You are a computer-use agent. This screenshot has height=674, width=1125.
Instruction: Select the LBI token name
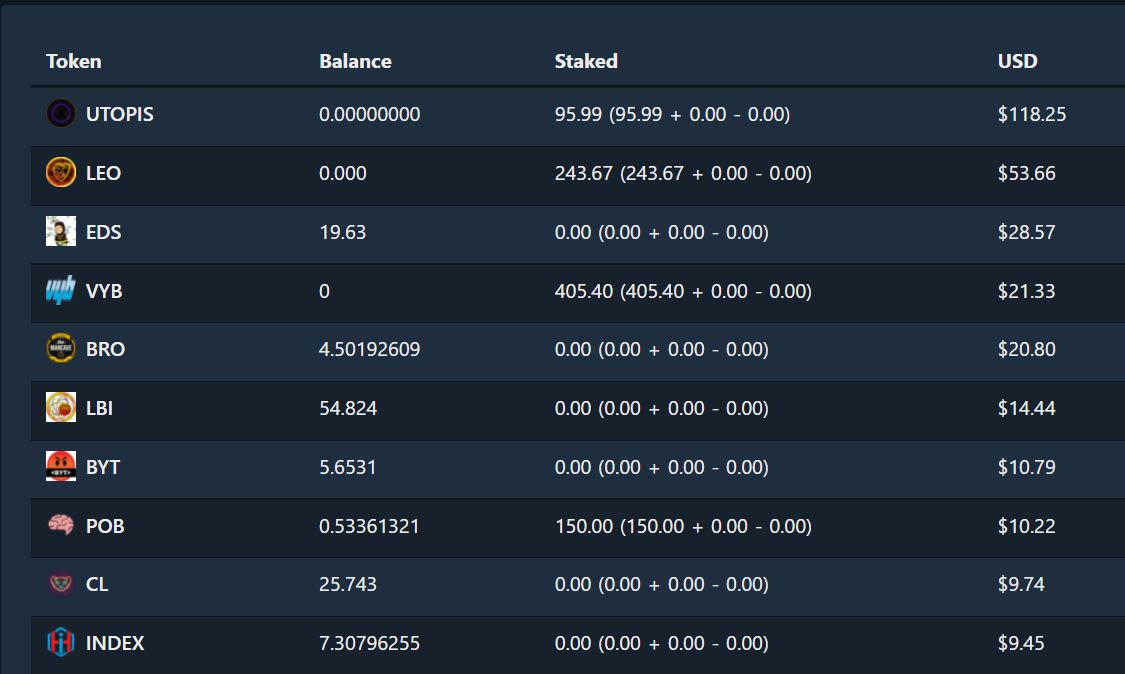[x=100, y=408]
